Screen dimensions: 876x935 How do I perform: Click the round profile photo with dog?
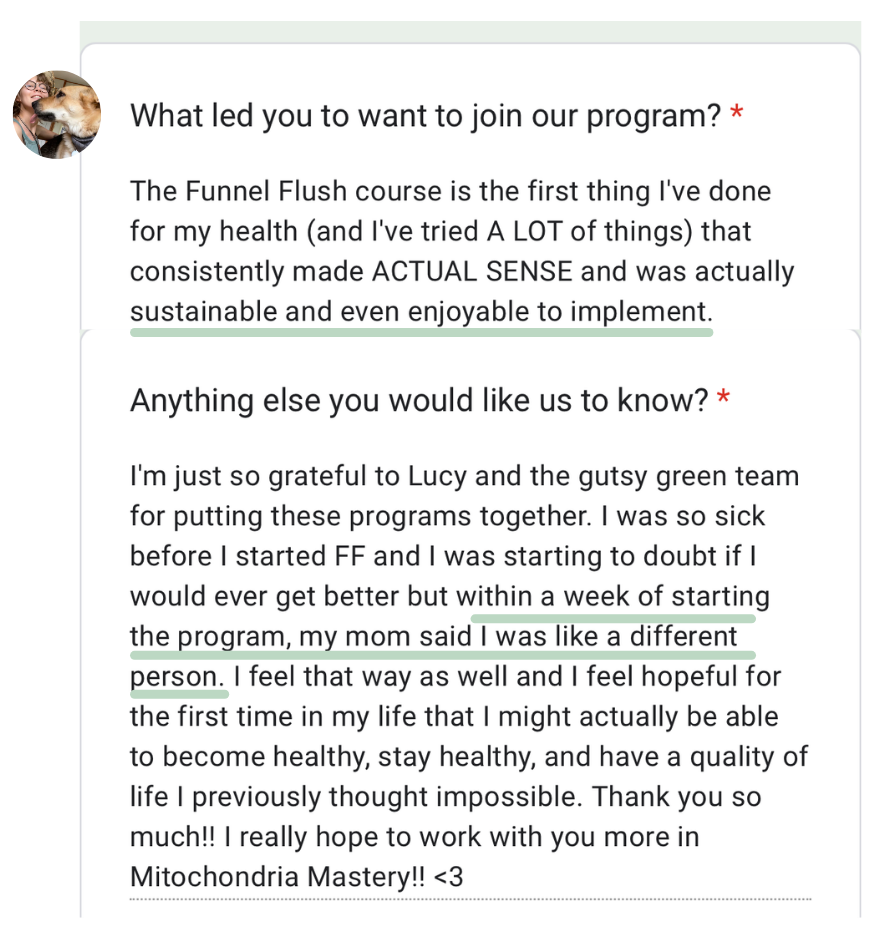point(57,114)
